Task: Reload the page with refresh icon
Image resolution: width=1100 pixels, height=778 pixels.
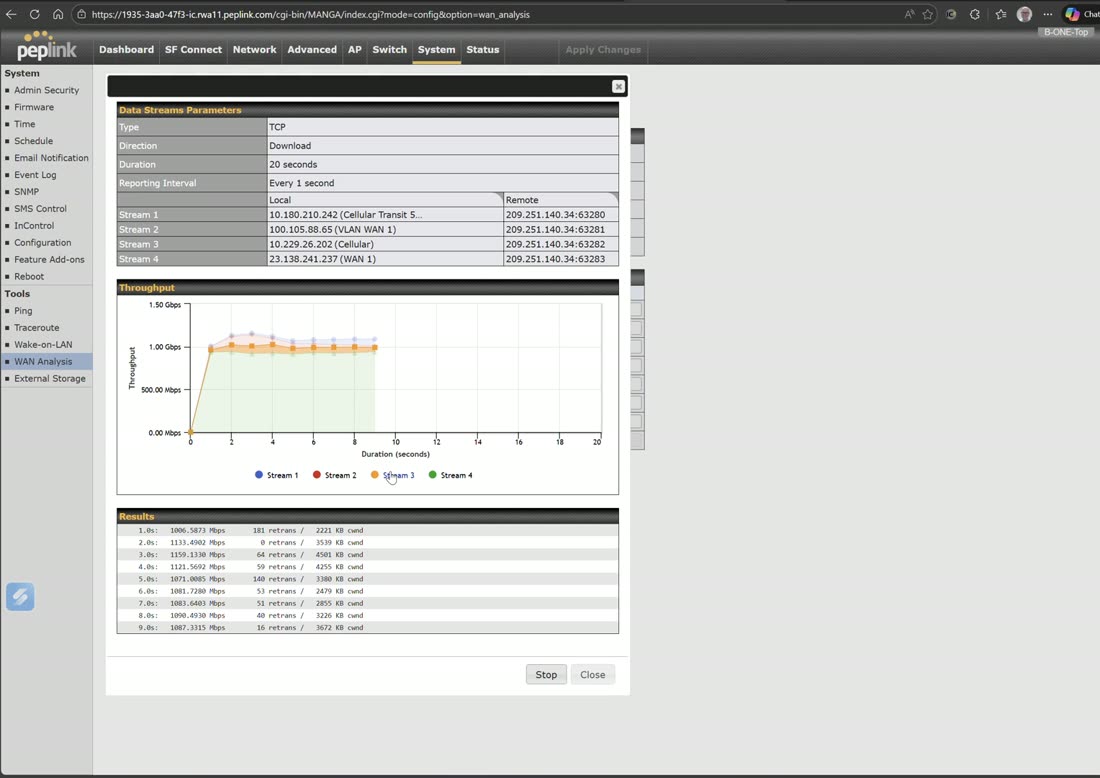Action: click(x=34, y=14)
